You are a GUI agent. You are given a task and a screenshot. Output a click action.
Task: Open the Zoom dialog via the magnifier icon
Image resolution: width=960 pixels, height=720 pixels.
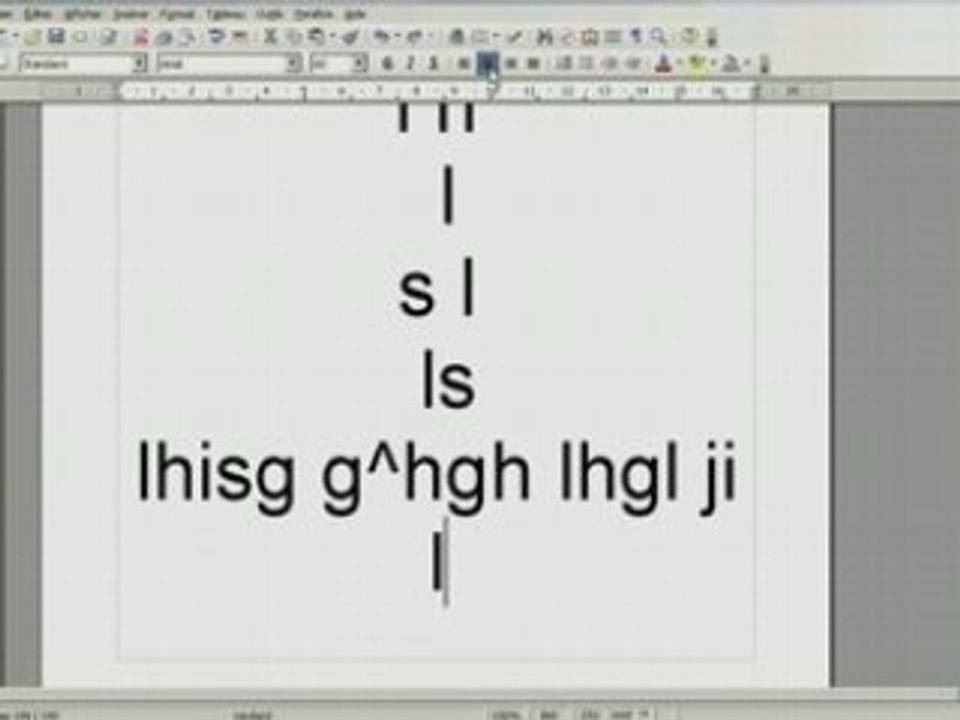click(x=658, y=37)
